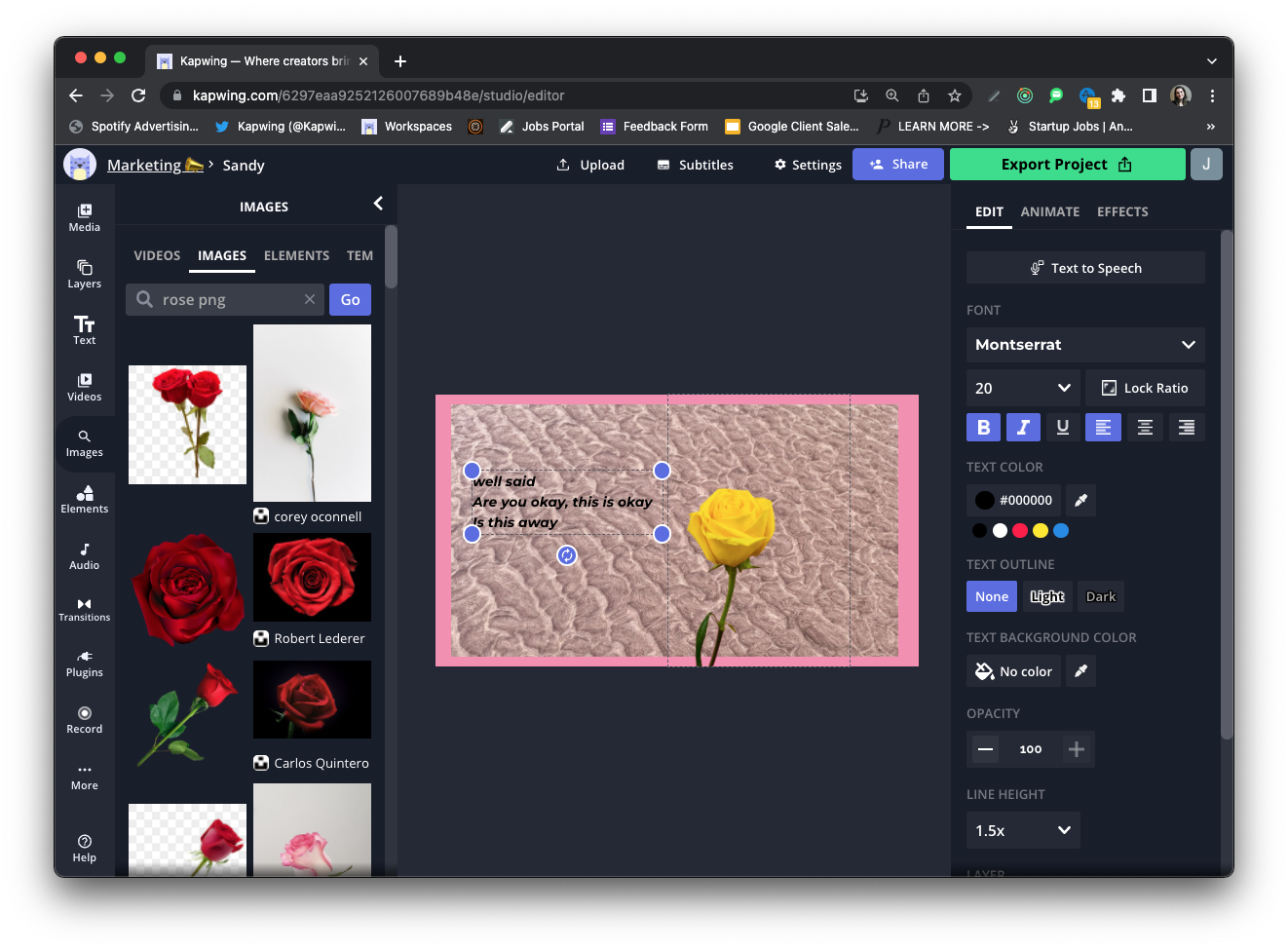Image resolution: width=1288 pixels, height=949 pixels.
Task: Toggle italic text formatting
Action: pos(1023,427)
